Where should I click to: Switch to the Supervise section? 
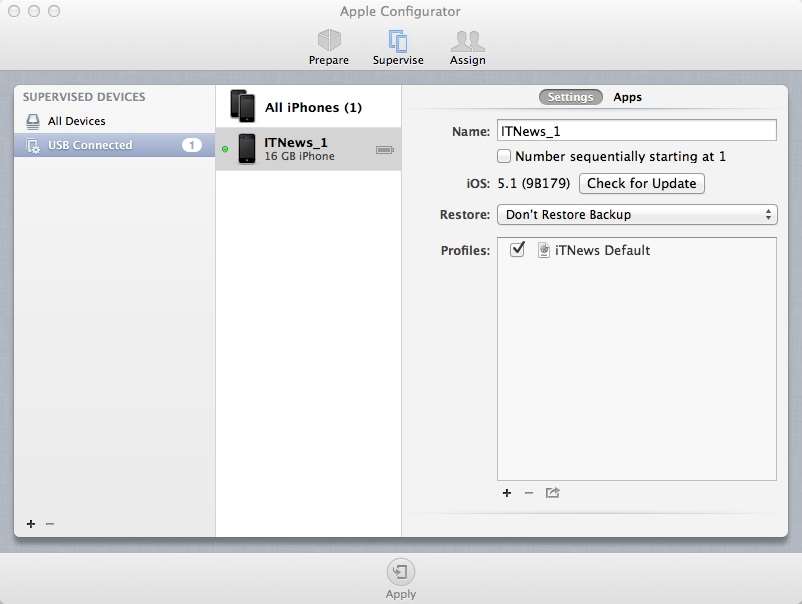coord(398,47)
